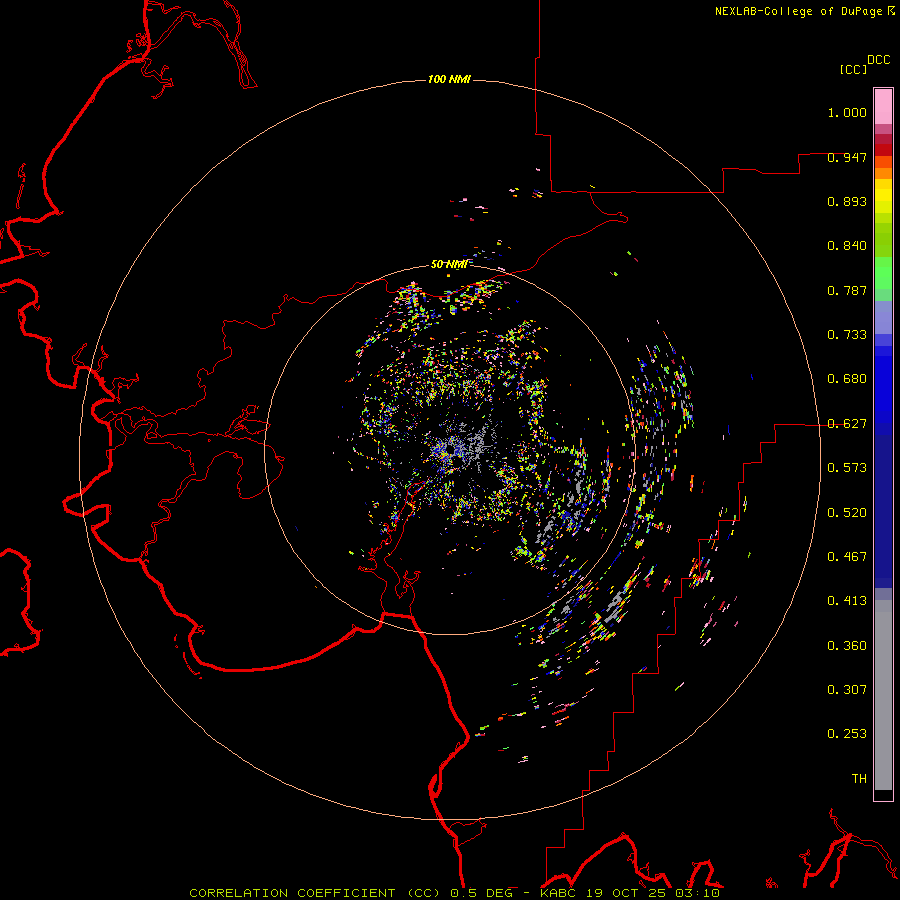900x900 pixels.
Task: Click the 1.000 scale value
Action: point(847,112)
